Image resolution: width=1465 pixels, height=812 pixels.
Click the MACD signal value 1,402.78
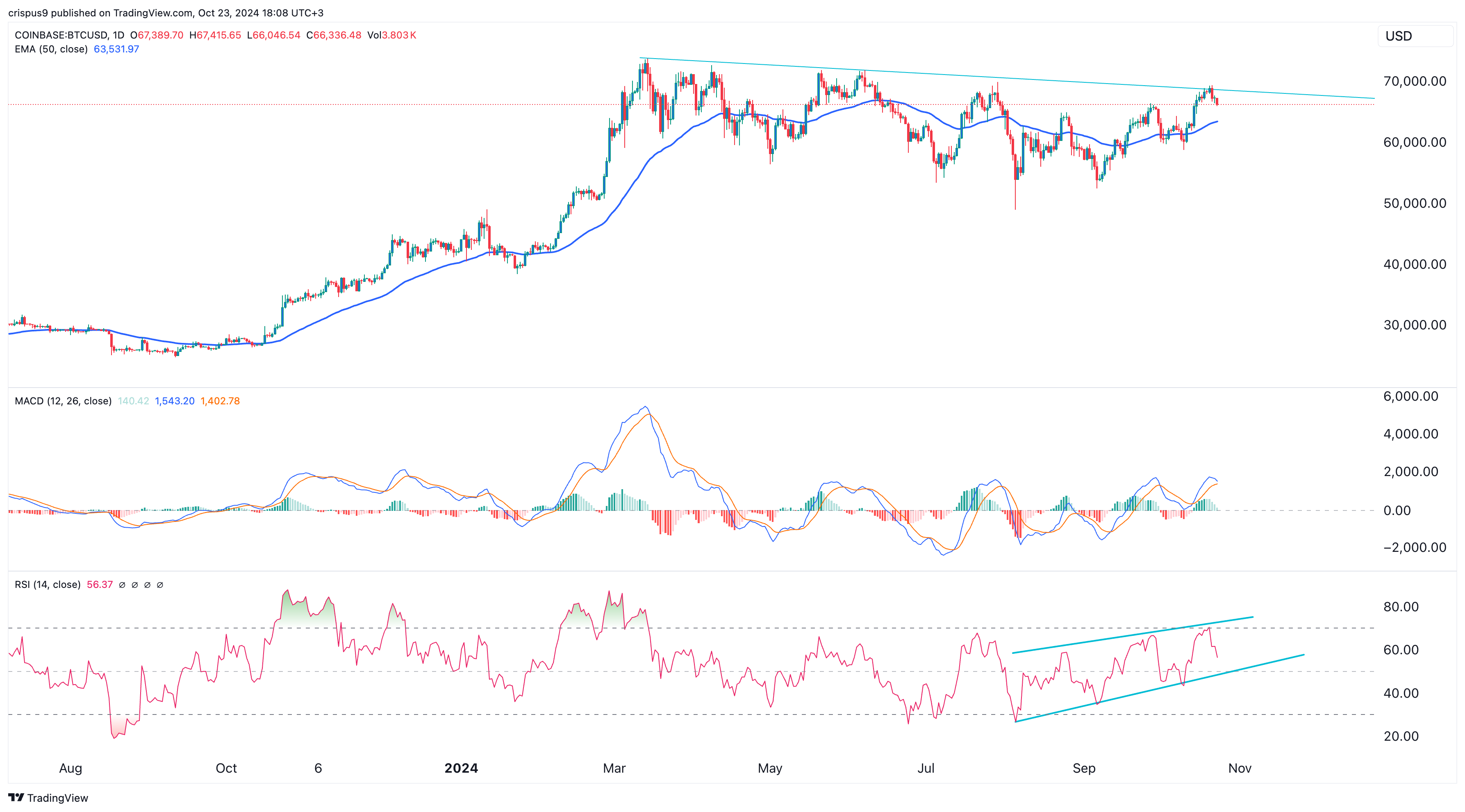220,401
